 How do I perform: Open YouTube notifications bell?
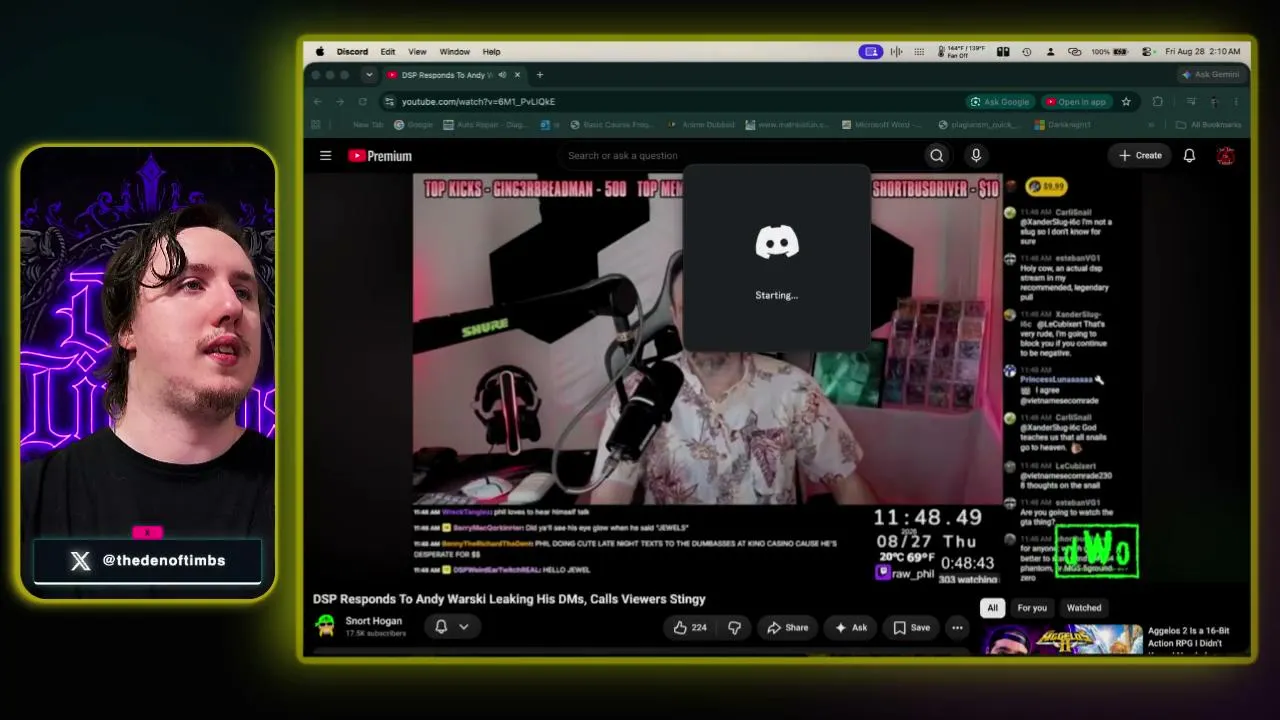click(1189, 155)
